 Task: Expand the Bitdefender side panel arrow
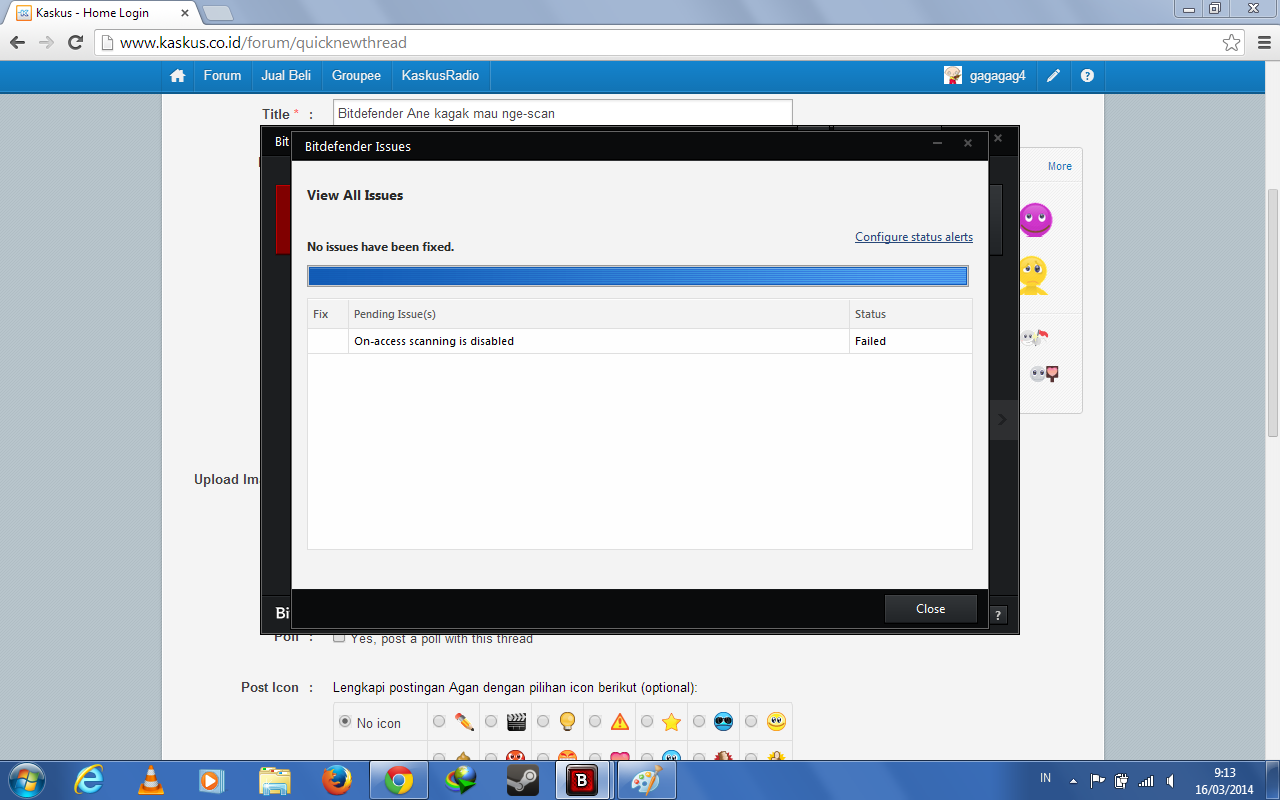click(1004, 420)
